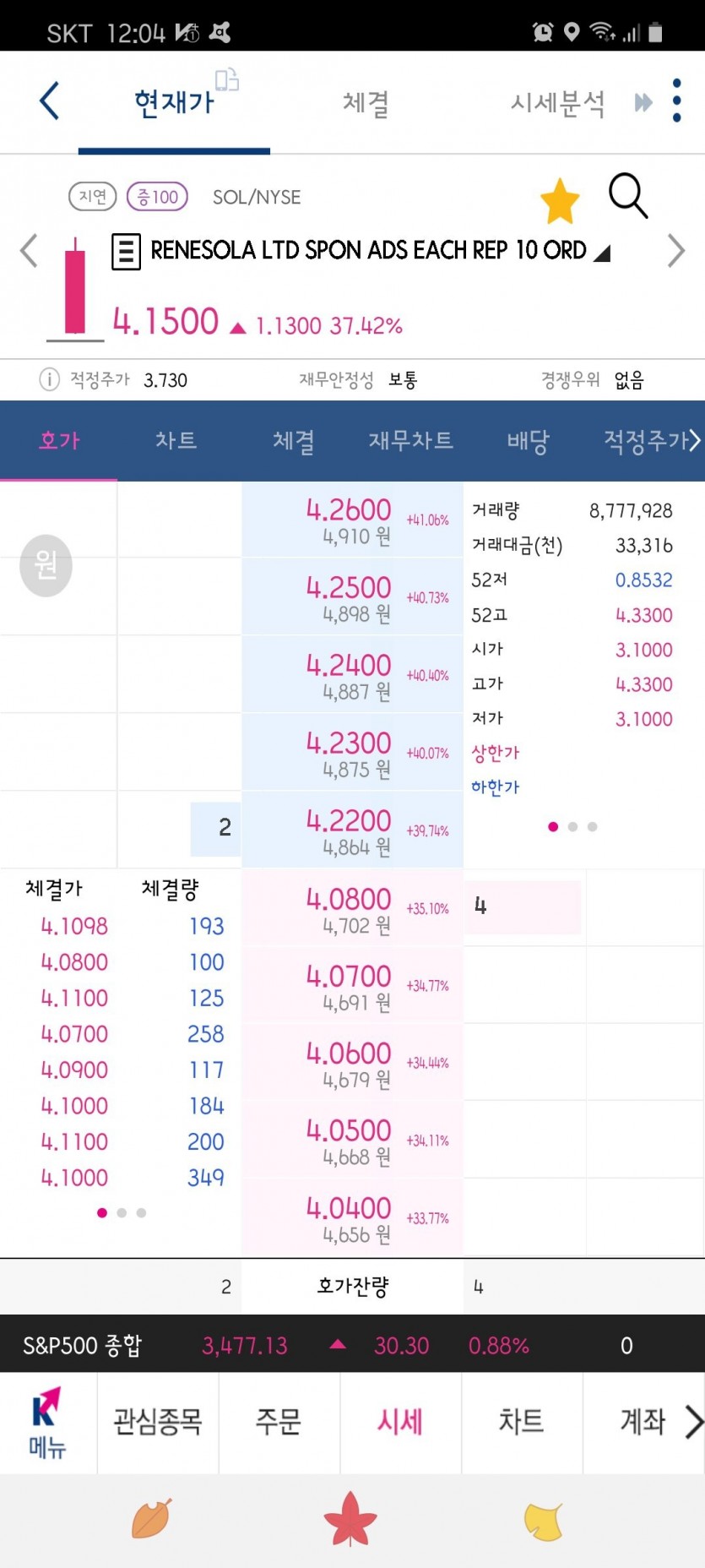Open stock search with magnifier icon
This screenshot has height=1568, width=705.
pyautogui.click(x=628, y=196)
